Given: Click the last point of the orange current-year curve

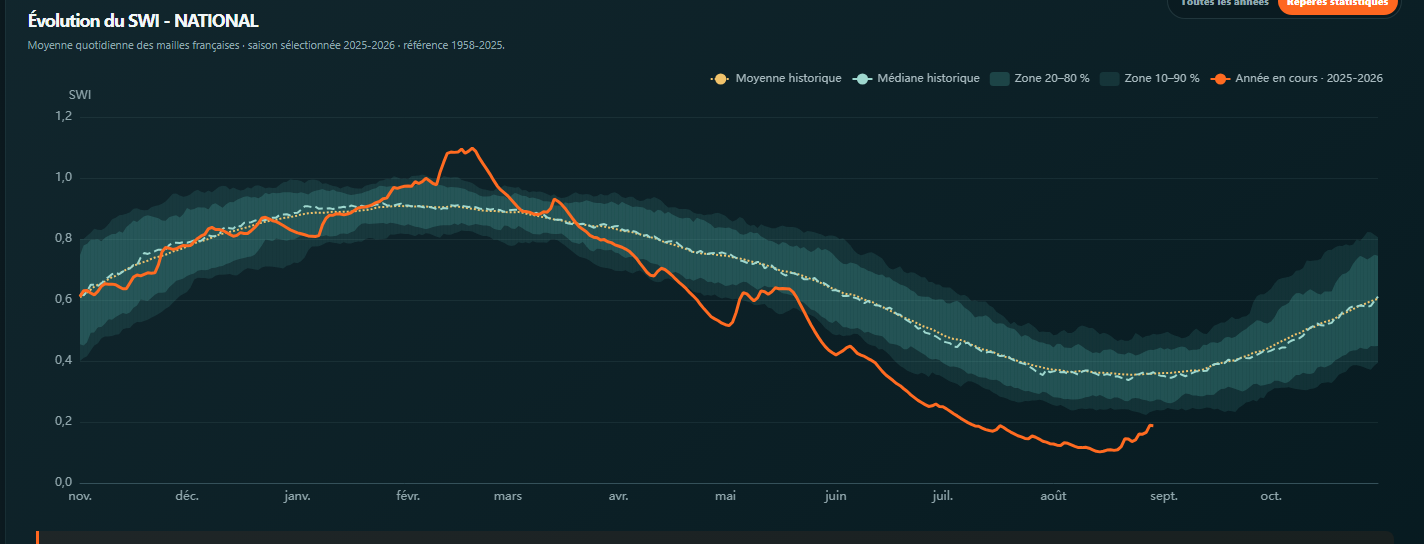Looking at the screenshot, I should point(1151,426).
